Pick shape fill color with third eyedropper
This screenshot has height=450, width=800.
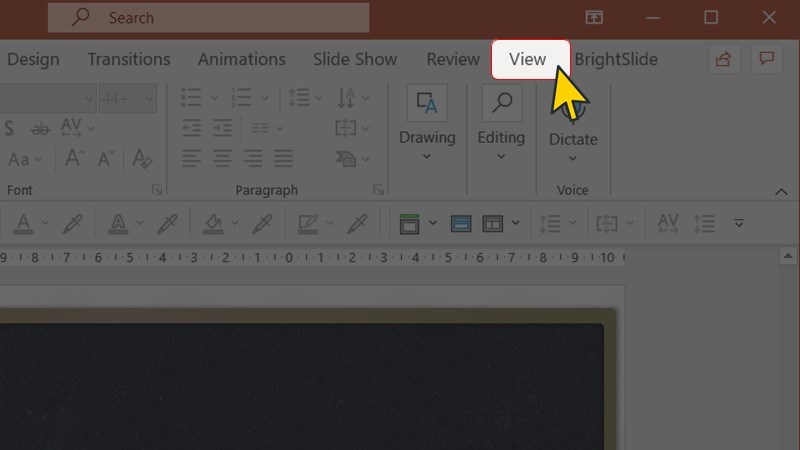tap(262, 223)
